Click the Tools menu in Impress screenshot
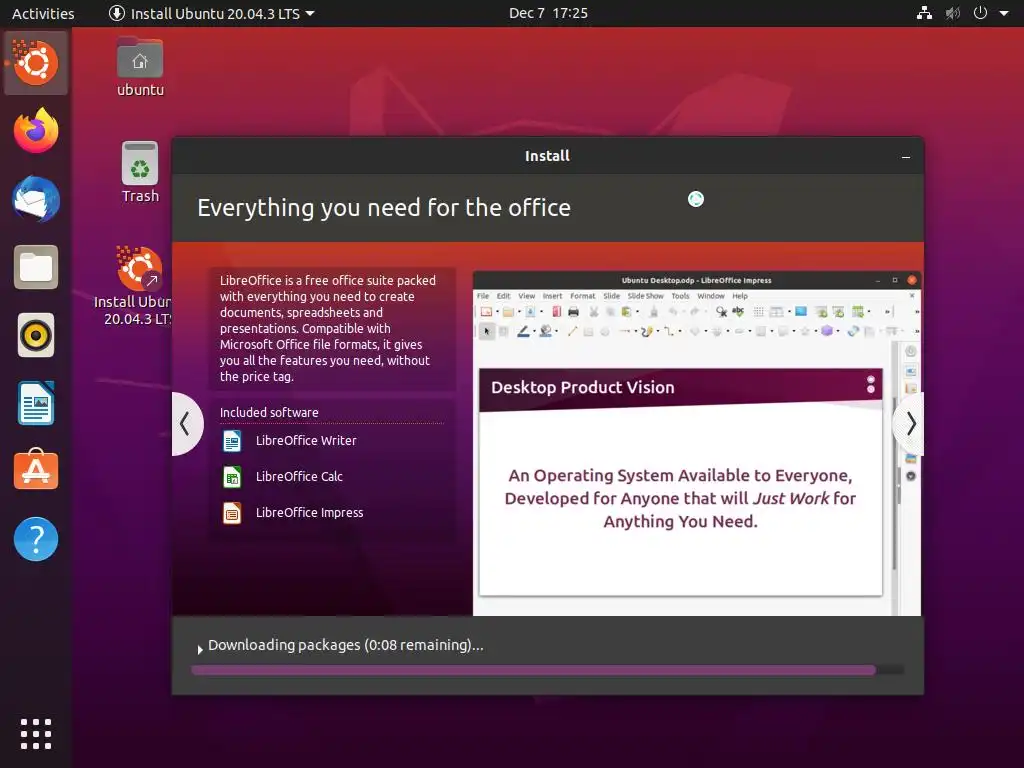Viewport: 1024px width, 768px height. coord(680,296)
